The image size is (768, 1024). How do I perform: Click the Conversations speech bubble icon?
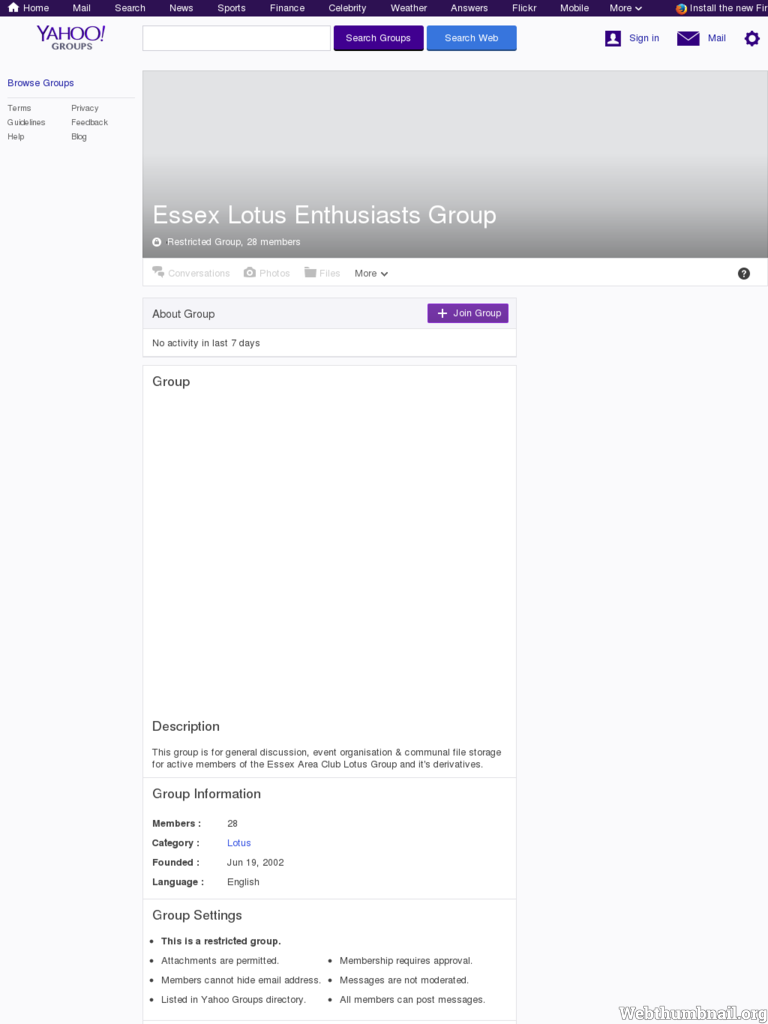[x=158, y=272]
